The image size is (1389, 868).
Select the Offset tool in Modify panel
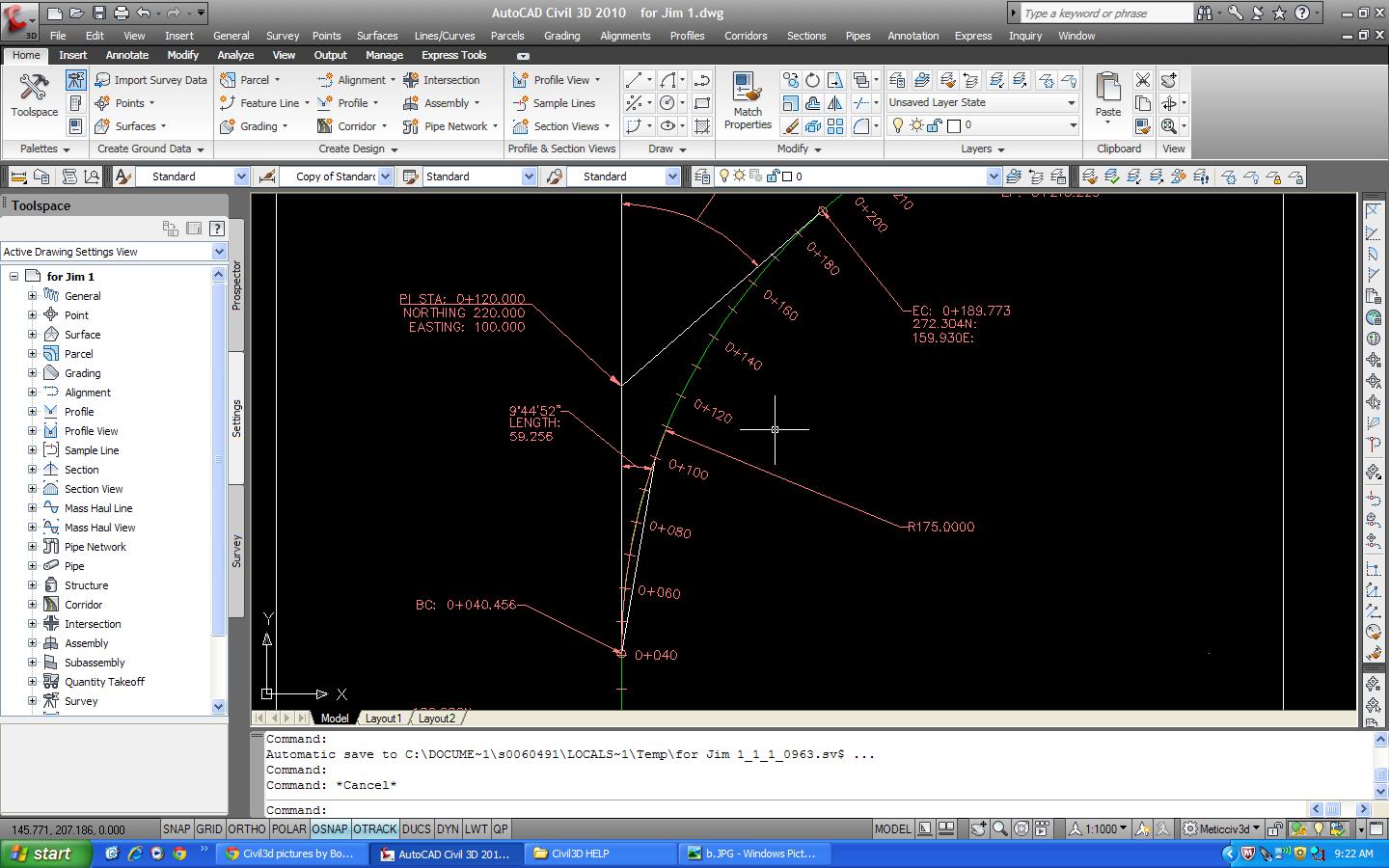tap(812, 103)
